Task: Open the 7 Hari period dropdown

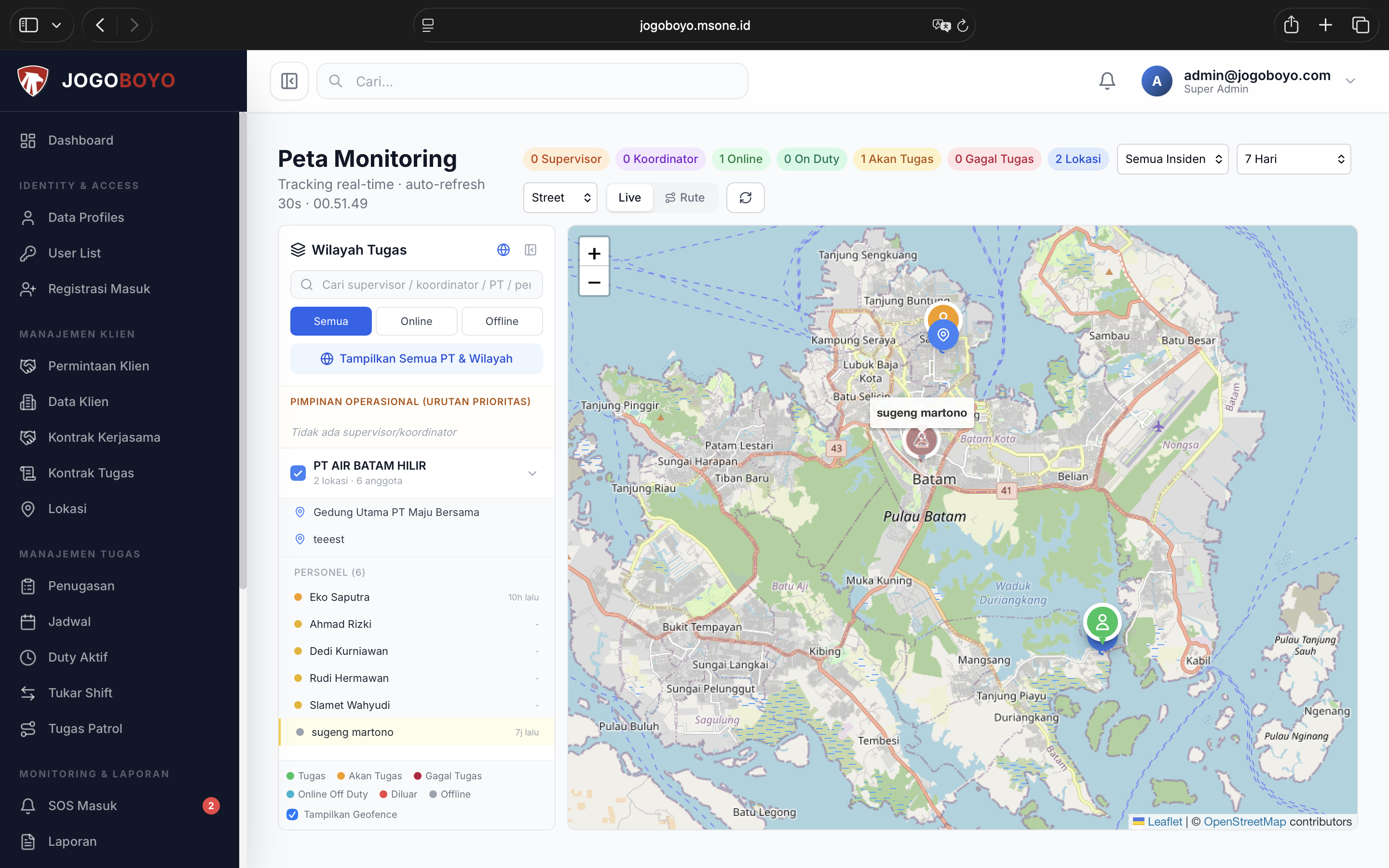Action: tap(1293, 159)
